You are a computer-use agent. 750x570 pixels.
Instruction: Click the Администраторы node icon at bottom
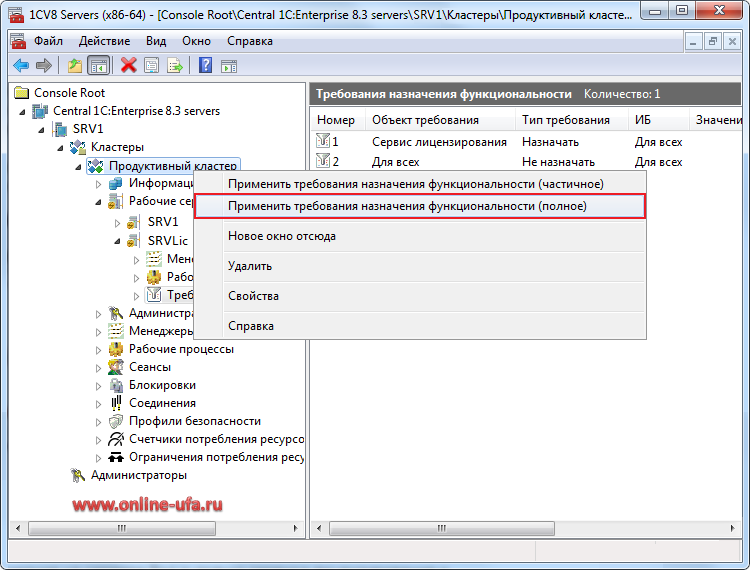click(x=77, y=475)
